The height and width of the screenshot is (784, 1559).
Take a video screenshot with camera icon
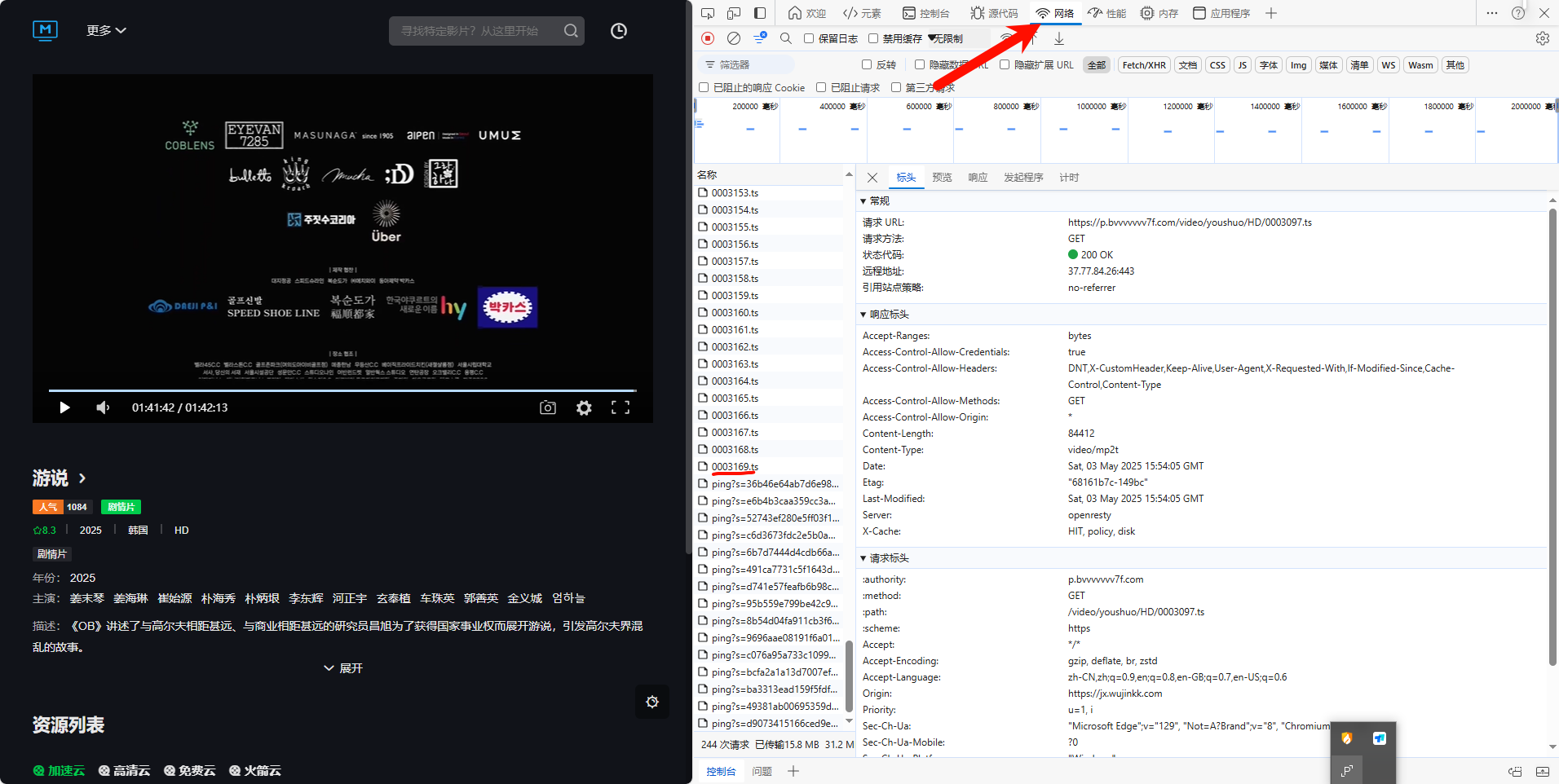(x=548, y=407)
